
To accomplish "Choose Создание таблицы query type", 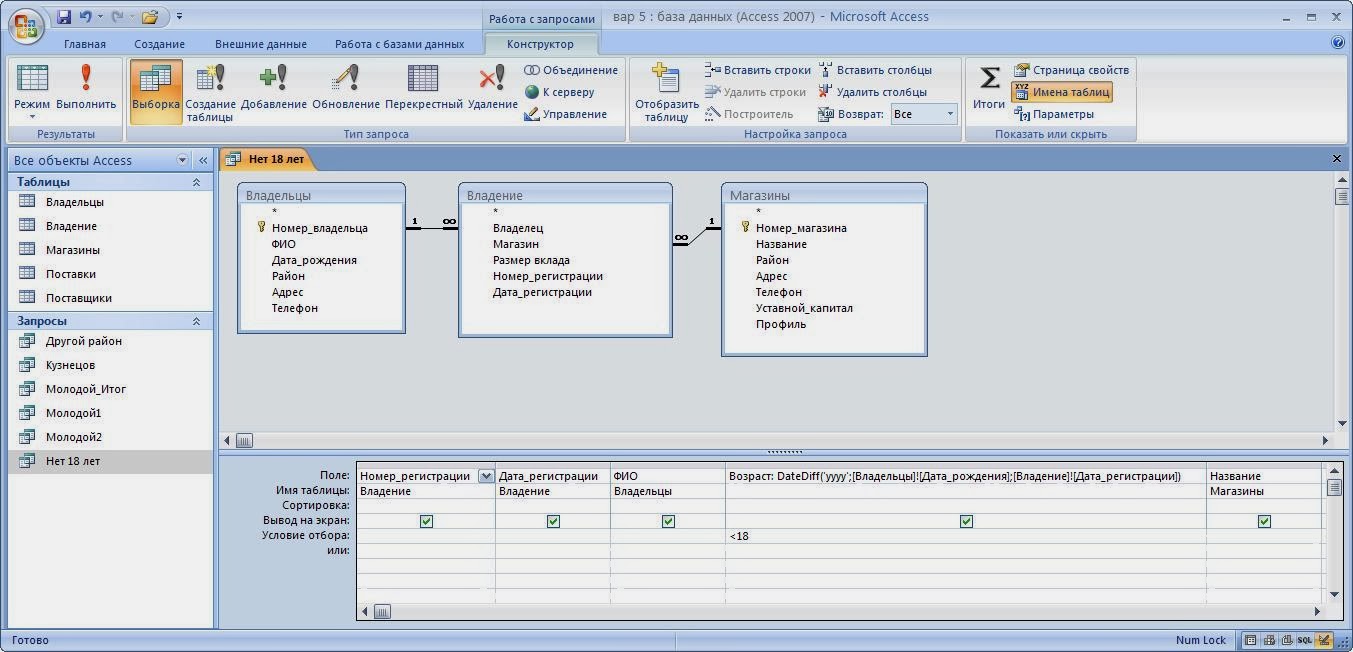I will (x=210, y=92).
